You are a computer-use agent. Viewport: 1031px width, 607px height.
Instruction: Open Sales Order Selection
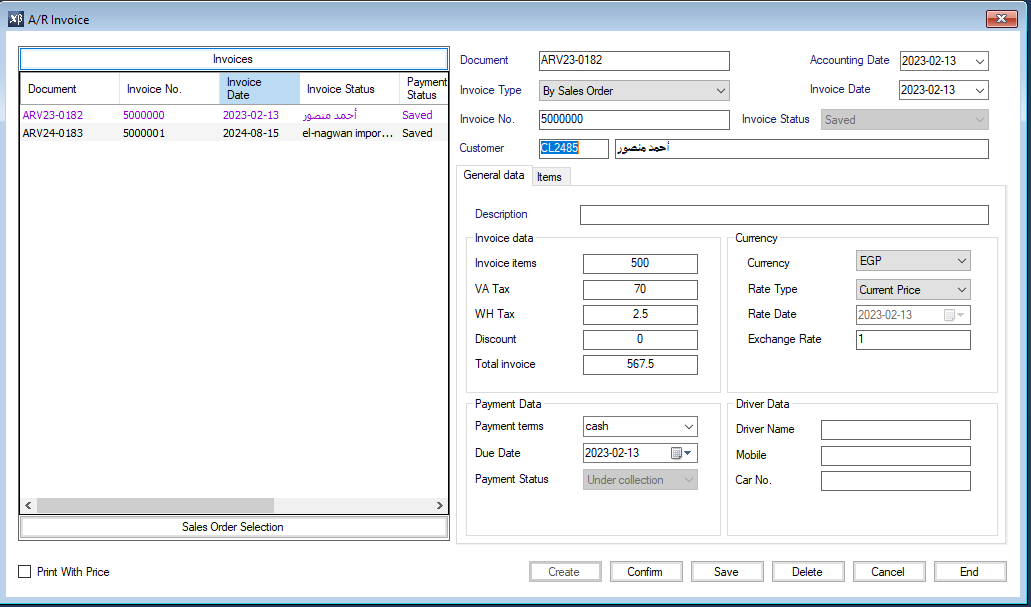click(233, 527)
